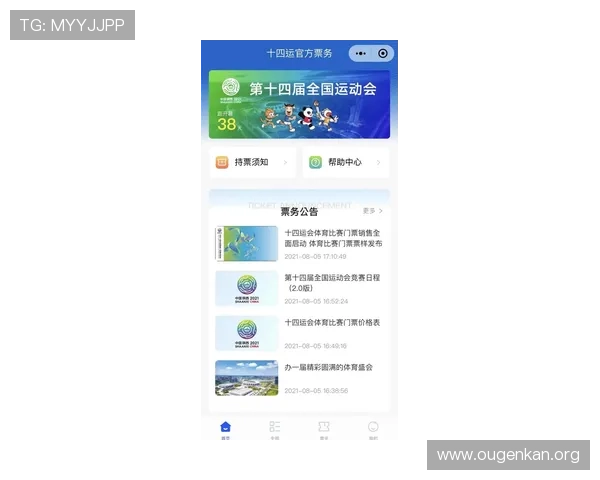Image resolution: width=600 pixels, height=480 pixels.
Task: Open the 第十四届全国运动会 banner
Action: tap(299, 104)
